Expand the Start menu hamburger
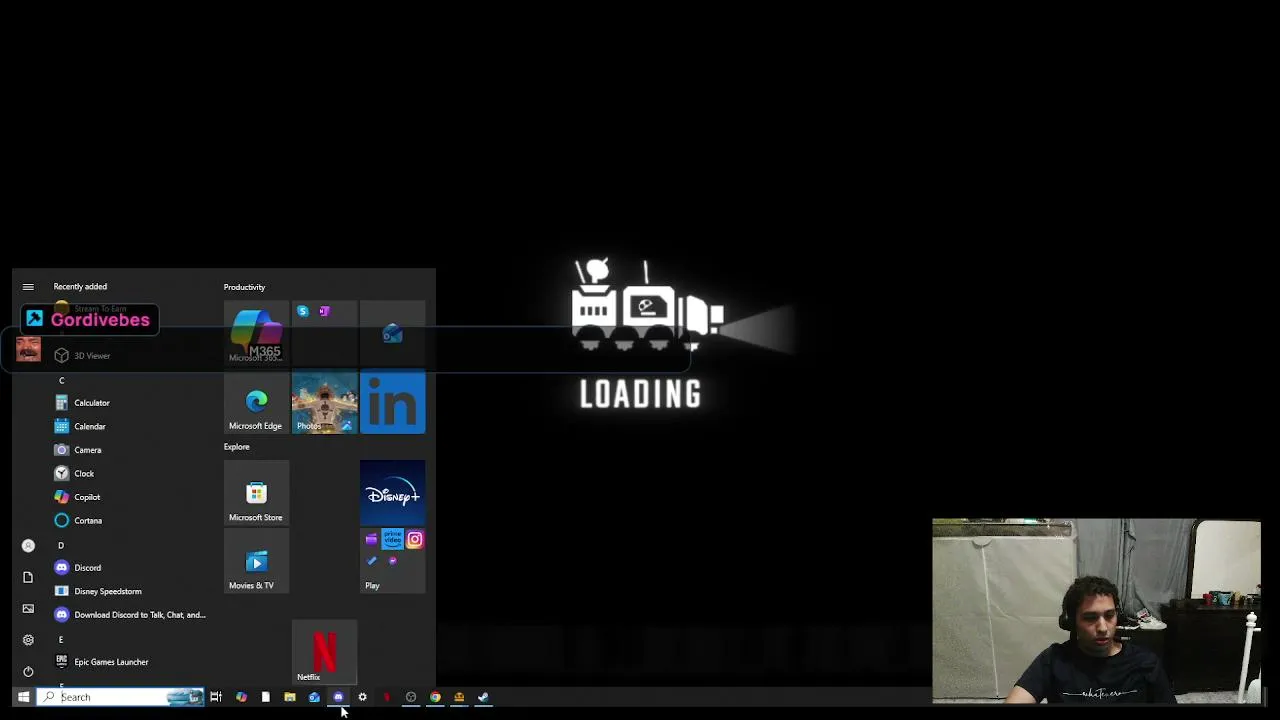Image resolution: width=1280 pixels, height=720 pixels. tap(28, 287)
